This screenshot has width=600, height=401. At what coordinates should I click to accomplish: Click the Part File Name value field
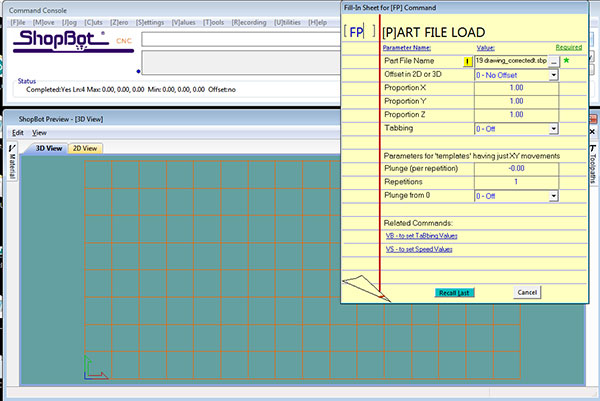coord(511,61)
